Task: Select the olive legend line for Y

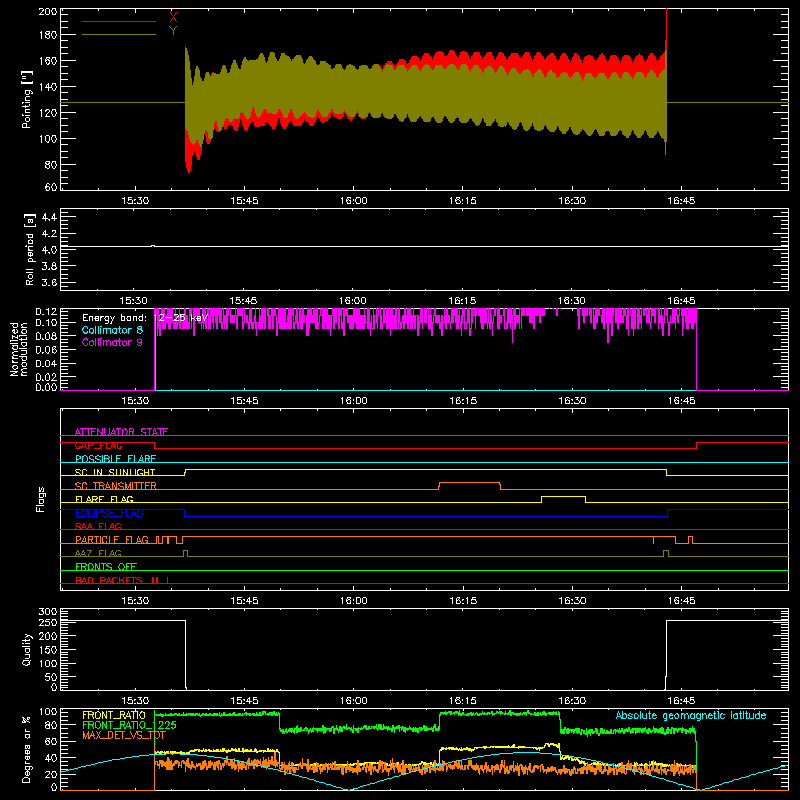Action: 119,34
